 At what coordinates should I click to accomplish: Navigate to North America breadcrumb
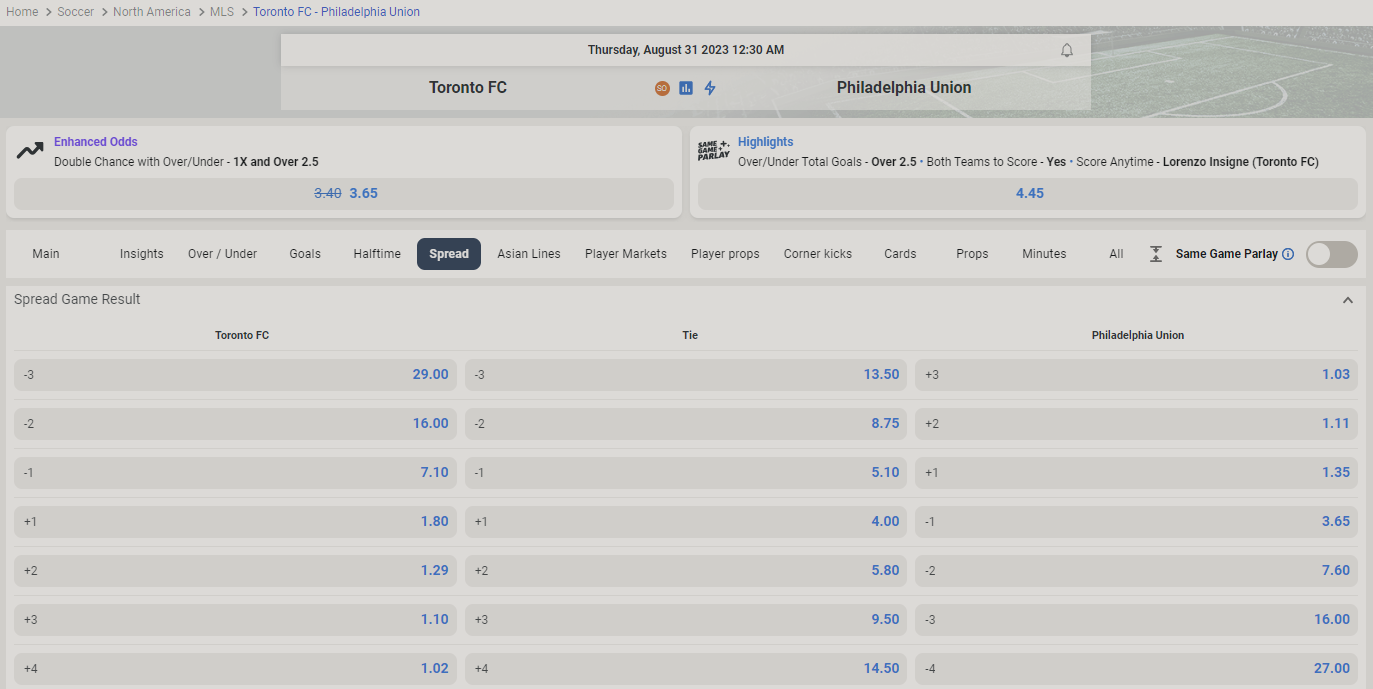coord(152,12)
